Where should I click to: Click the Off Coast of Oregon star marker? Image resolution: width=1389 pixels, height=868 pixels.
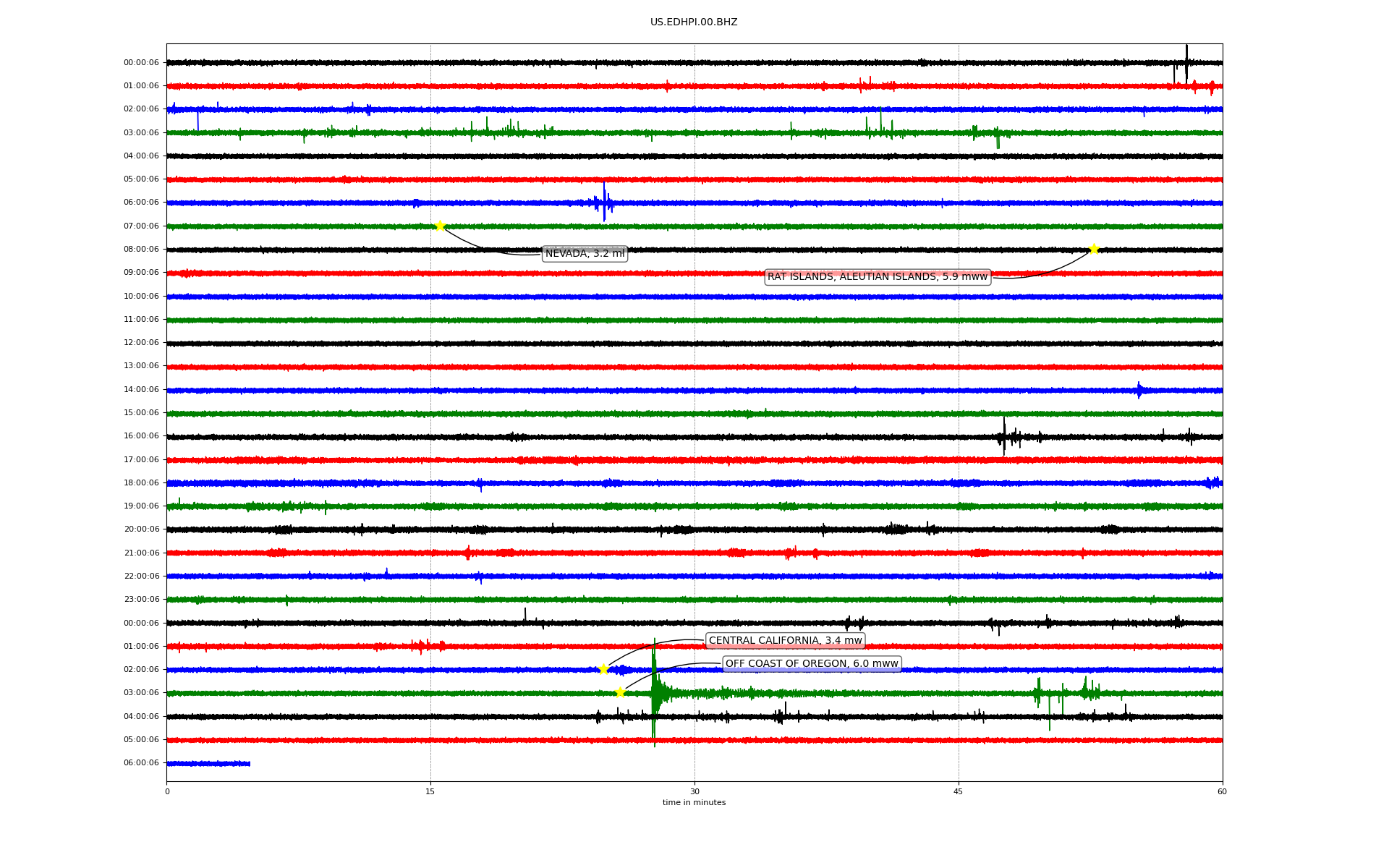coord(620,692)
